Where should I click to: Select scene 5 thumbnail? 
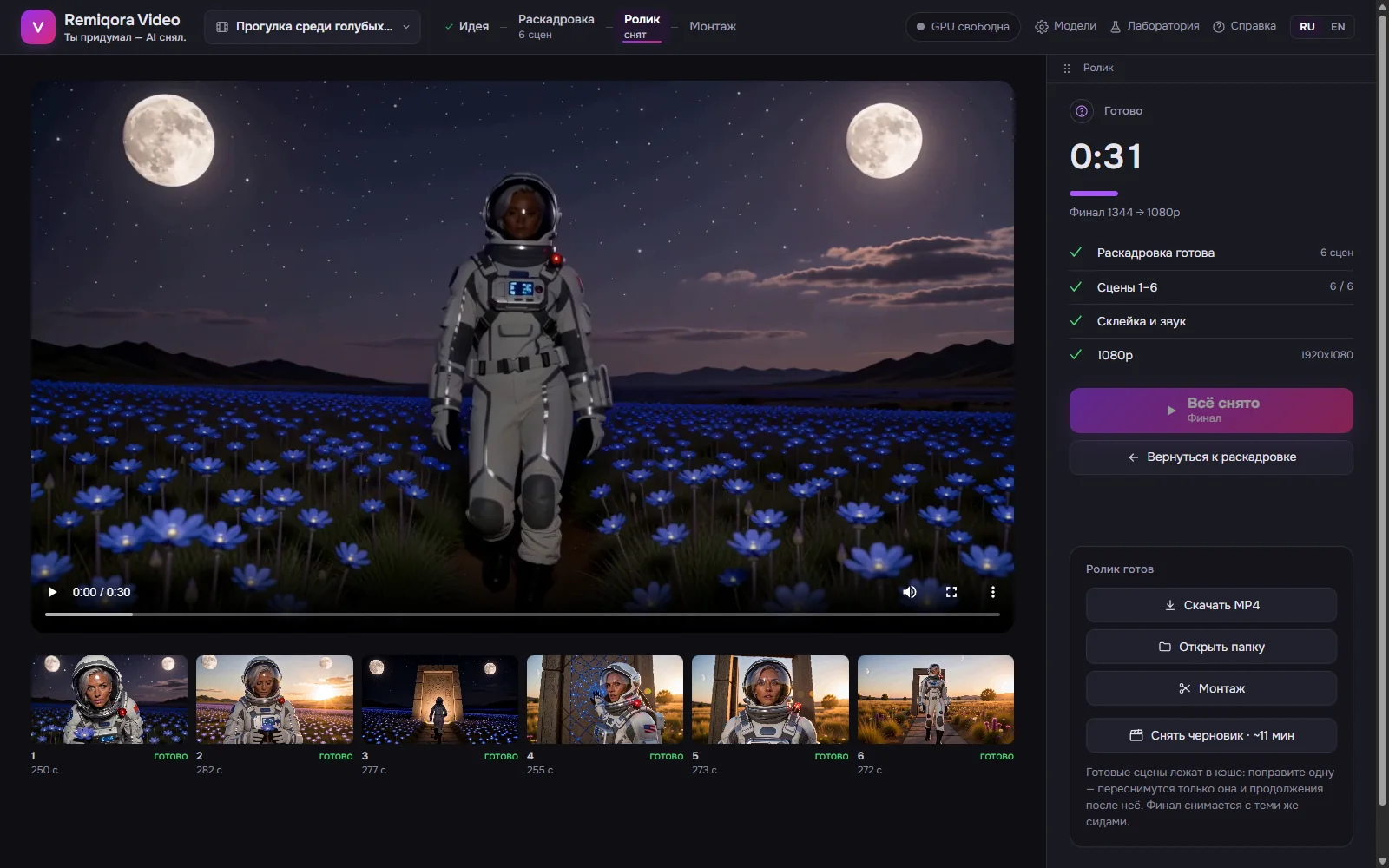point(770,700)
